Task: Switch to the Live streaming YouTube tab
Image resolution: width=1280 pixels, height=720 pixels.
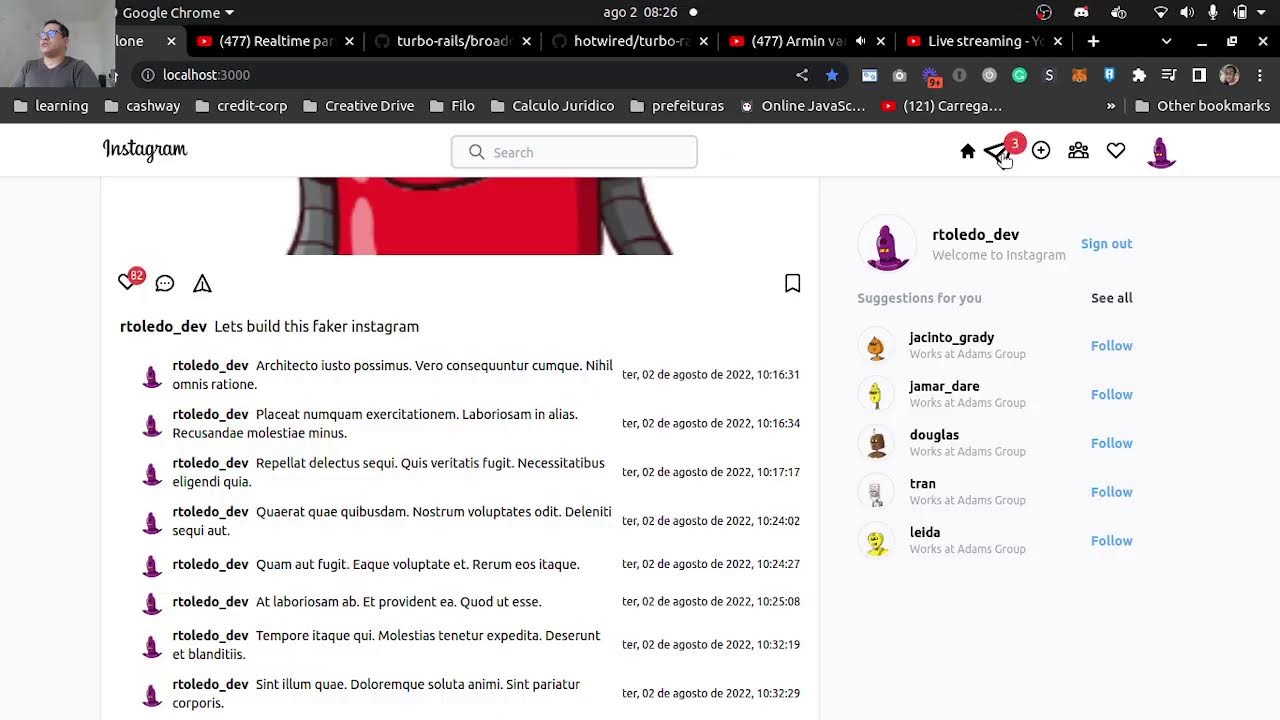Action: (x=984, y=41)
